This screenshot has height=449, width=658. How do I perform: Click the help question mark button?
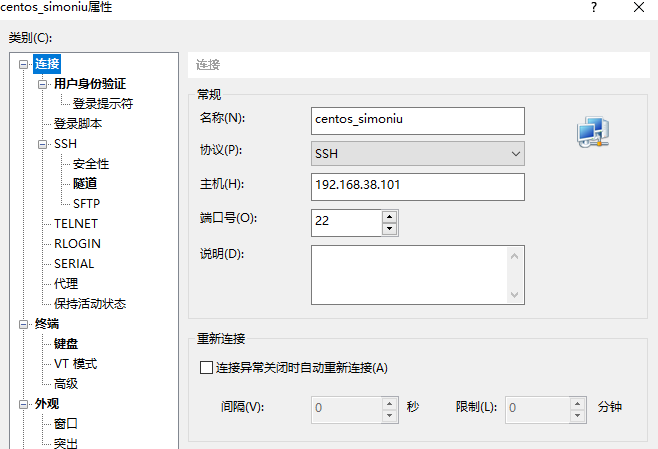594,8
